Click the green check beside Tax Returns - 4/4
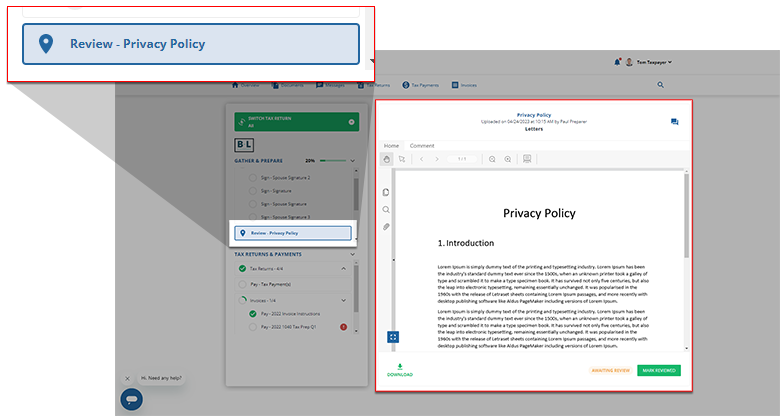Image resolution: width=780 pixels, height=416 pixels. [x=242, y=269]
